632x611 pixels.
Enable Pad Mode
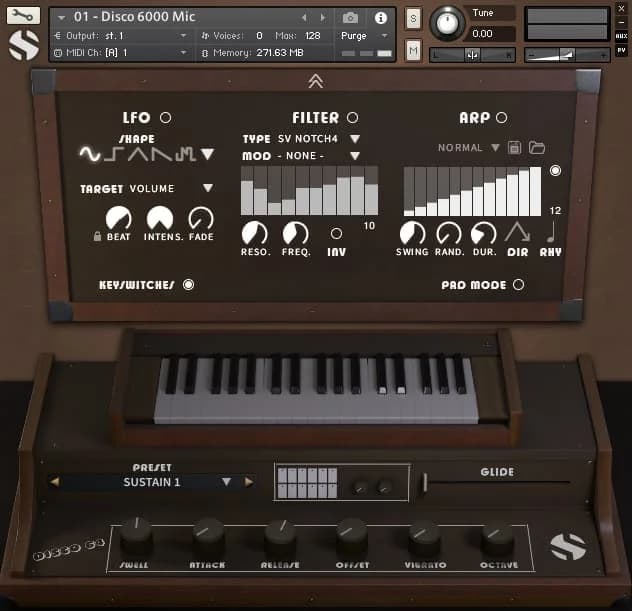[518, 285]
